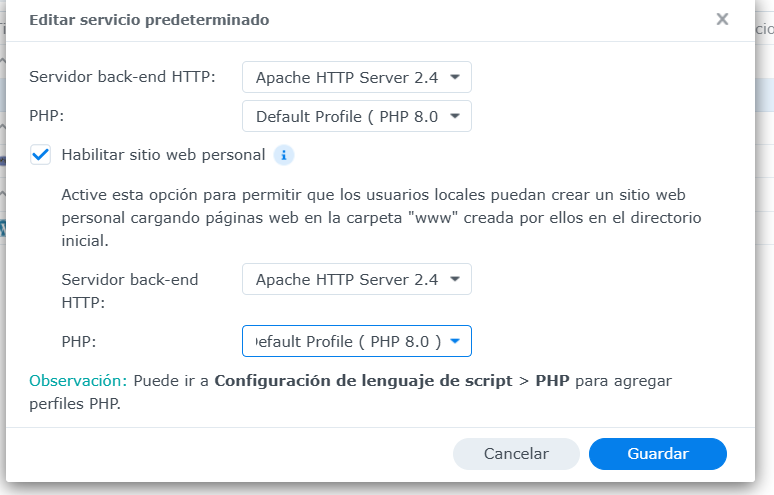
Task: Click the bold 'PHP' text in the Observación note
Action: tap(552, 381)
